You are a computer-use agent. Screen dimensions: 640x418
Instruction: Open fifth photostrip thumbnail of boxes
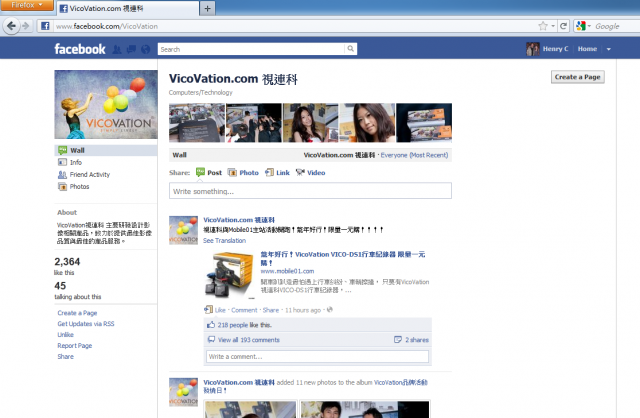pyautogui.click(x=424, y=122)
